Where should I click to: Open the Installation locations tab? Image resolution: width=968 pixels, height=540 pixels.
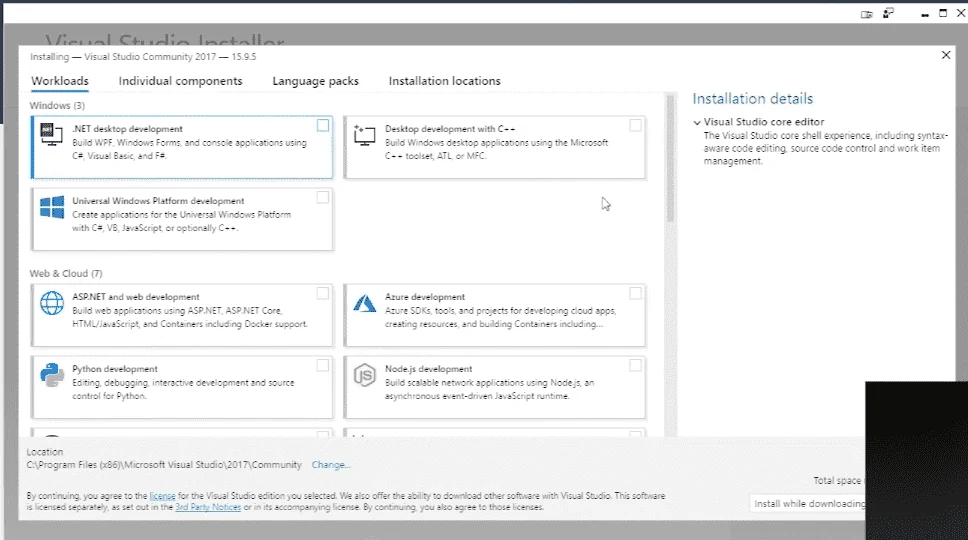444,81
